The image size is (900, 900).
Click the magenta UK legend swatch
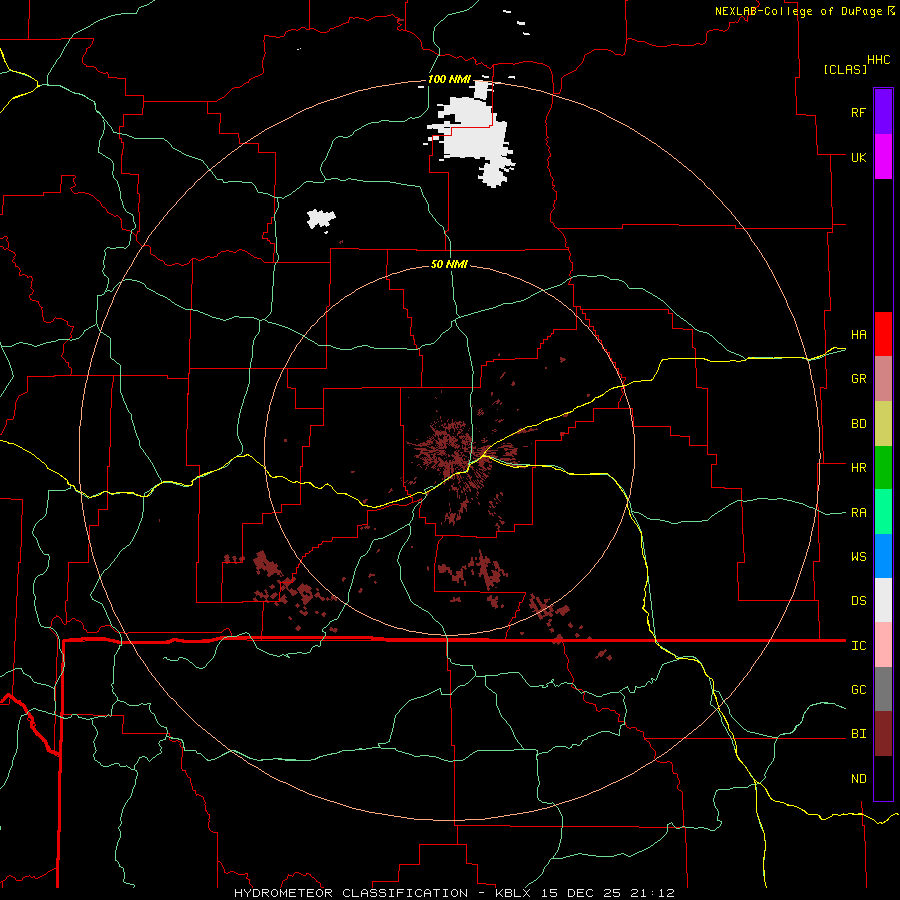[883, 157]
